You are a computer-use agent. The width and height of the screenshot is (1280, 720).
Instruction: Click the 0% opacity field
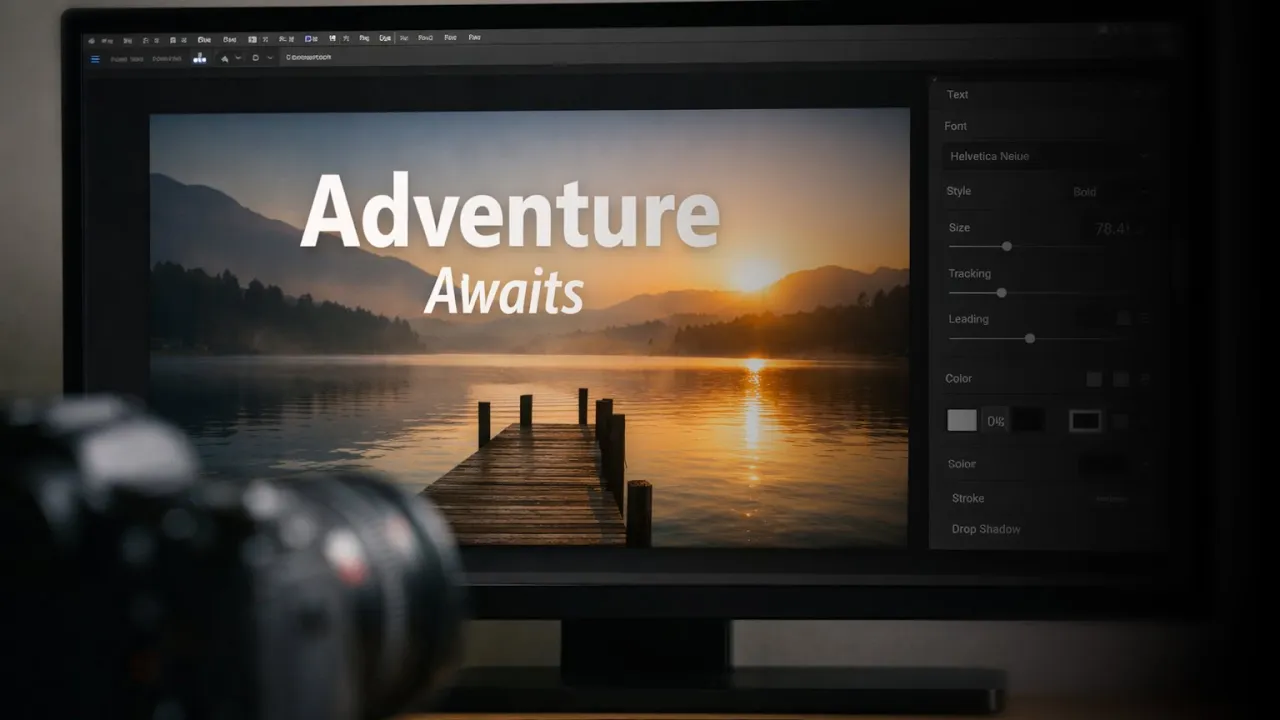coord(996,421)
